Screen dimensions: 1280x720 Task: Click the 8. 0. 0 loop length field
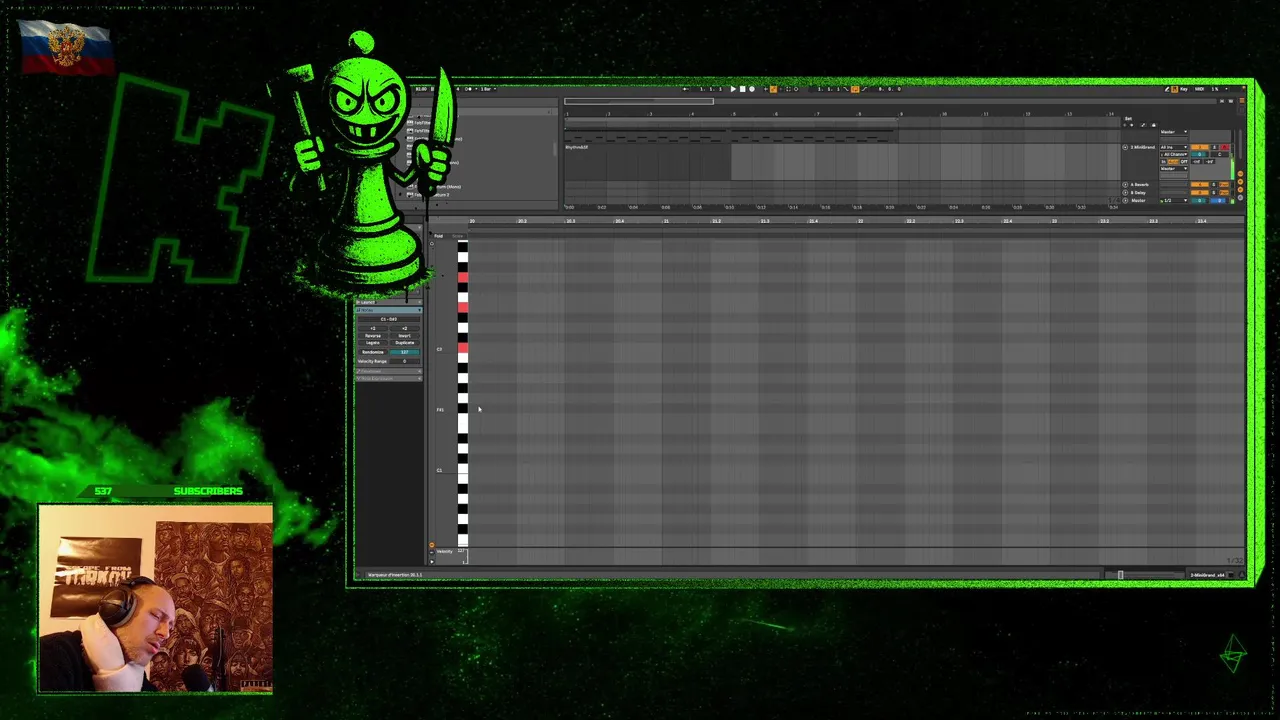890,89
